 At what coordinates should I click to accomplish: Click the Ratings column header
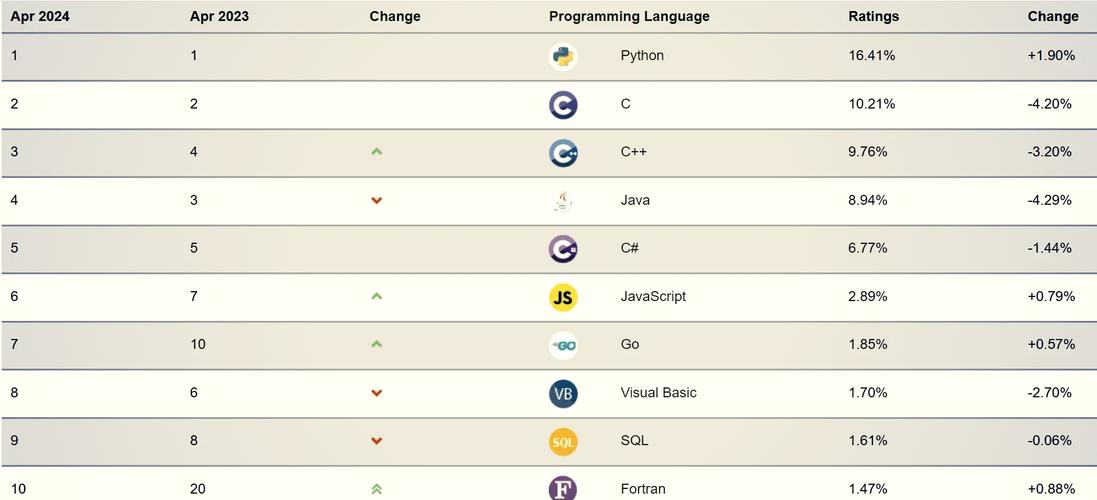pyautogui.click(x=873, y=16)
